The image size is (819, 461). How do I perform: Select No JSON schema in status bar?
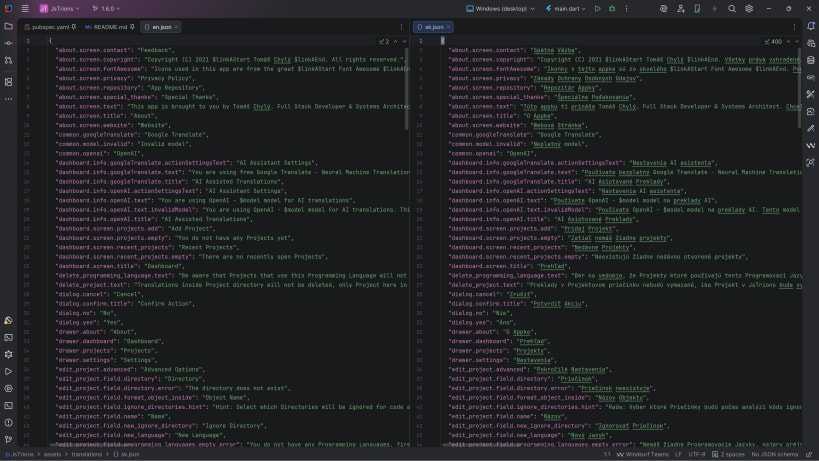[x=775, y=455]
